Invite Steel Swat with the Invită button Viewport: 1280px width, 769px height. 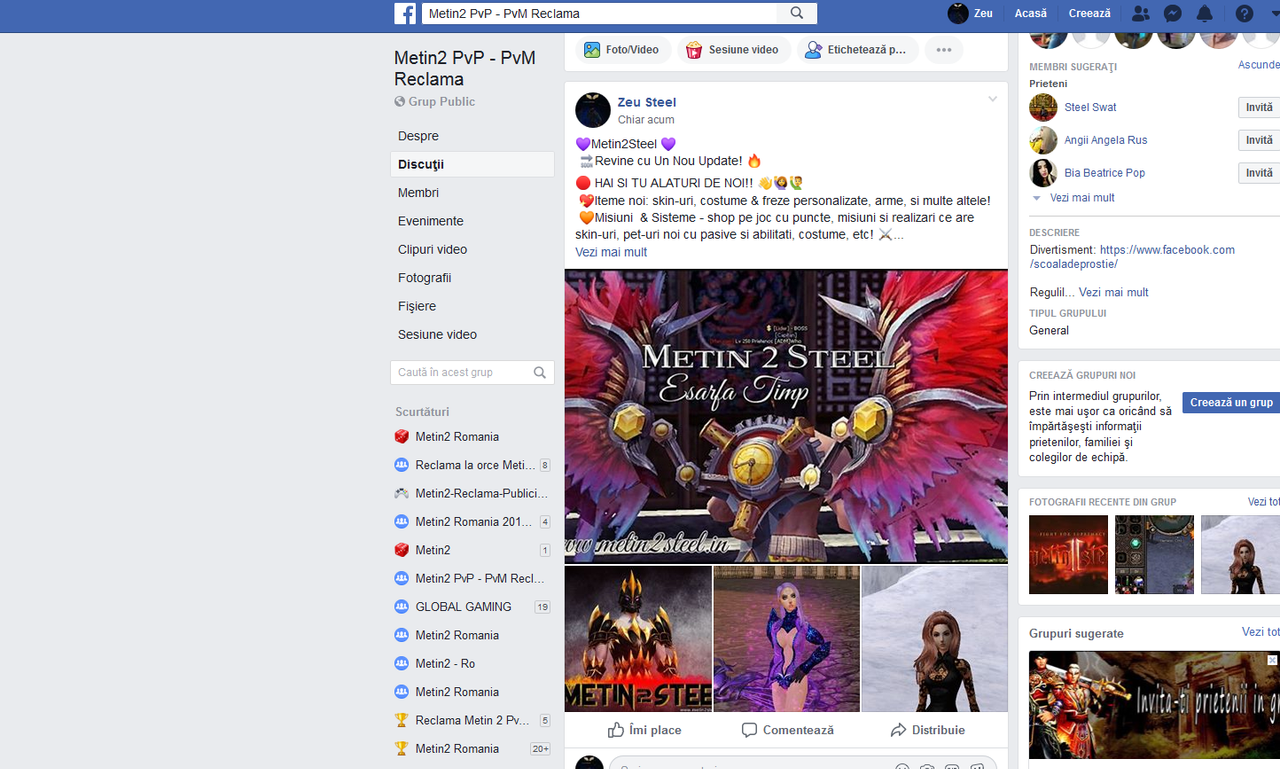point(1258,107)
